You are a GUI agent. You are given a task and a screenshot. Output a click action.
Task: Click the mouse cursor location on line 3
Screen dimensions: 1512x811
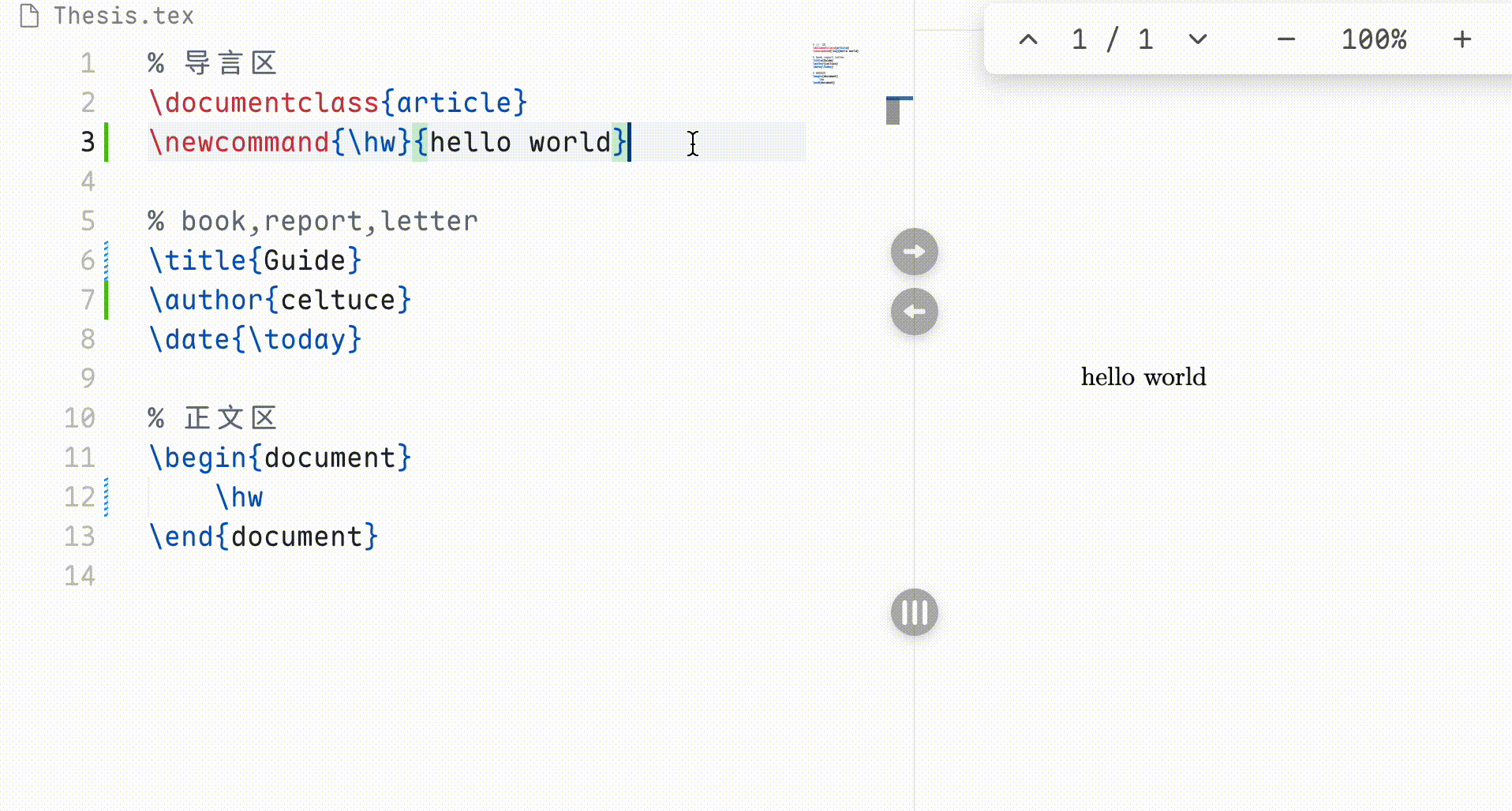click(692, 144)
